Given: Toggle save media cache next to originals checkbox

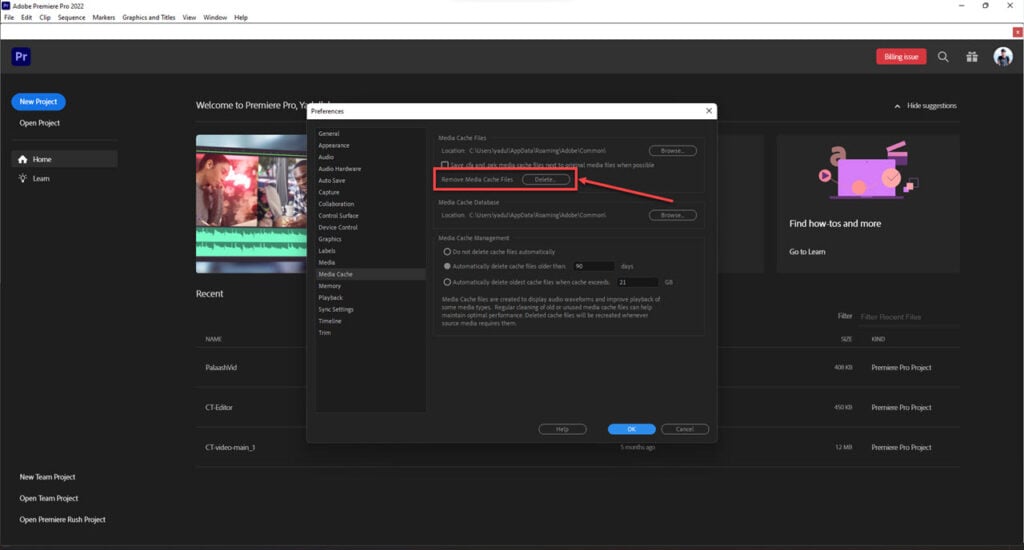Looking at the screenshot, I should (445, 165).
